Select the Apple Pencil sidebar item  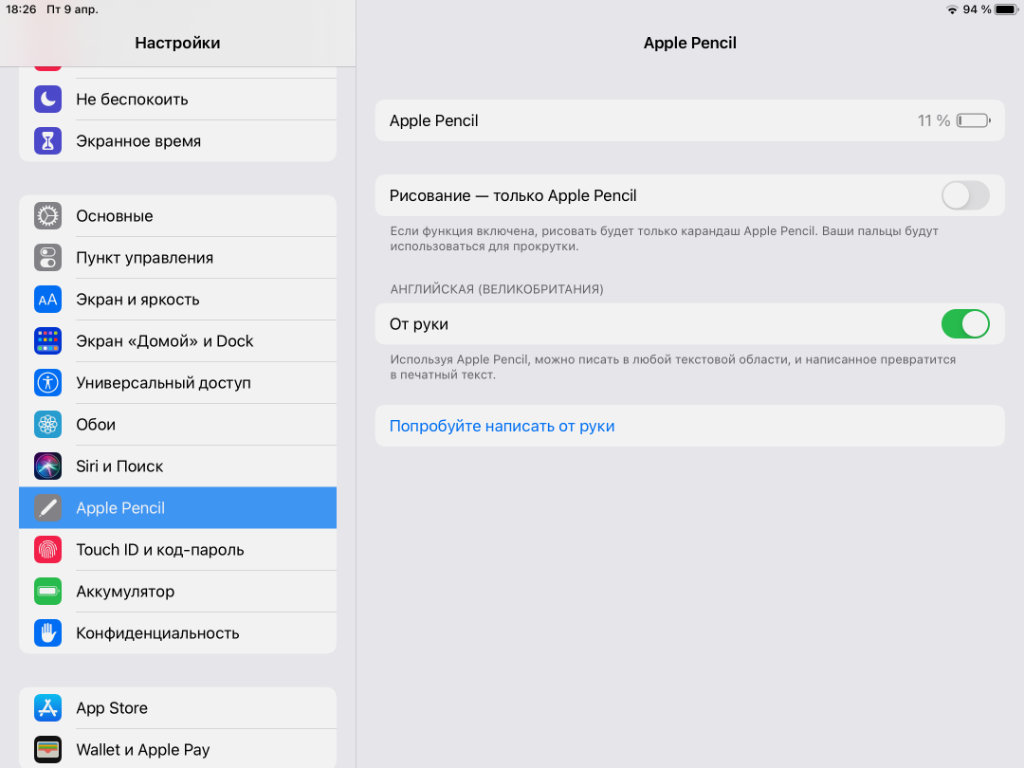(x=178, y=508)
